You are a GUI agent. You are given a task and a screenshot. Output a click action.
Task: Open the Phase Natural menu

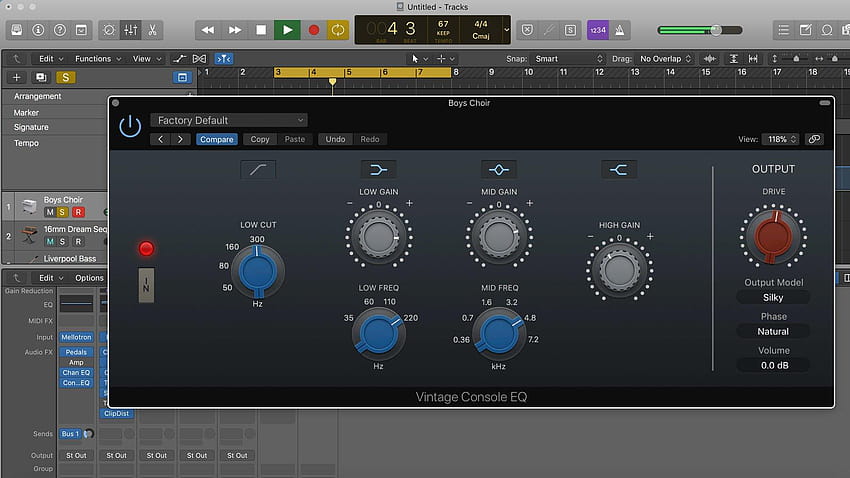[773, 331]
